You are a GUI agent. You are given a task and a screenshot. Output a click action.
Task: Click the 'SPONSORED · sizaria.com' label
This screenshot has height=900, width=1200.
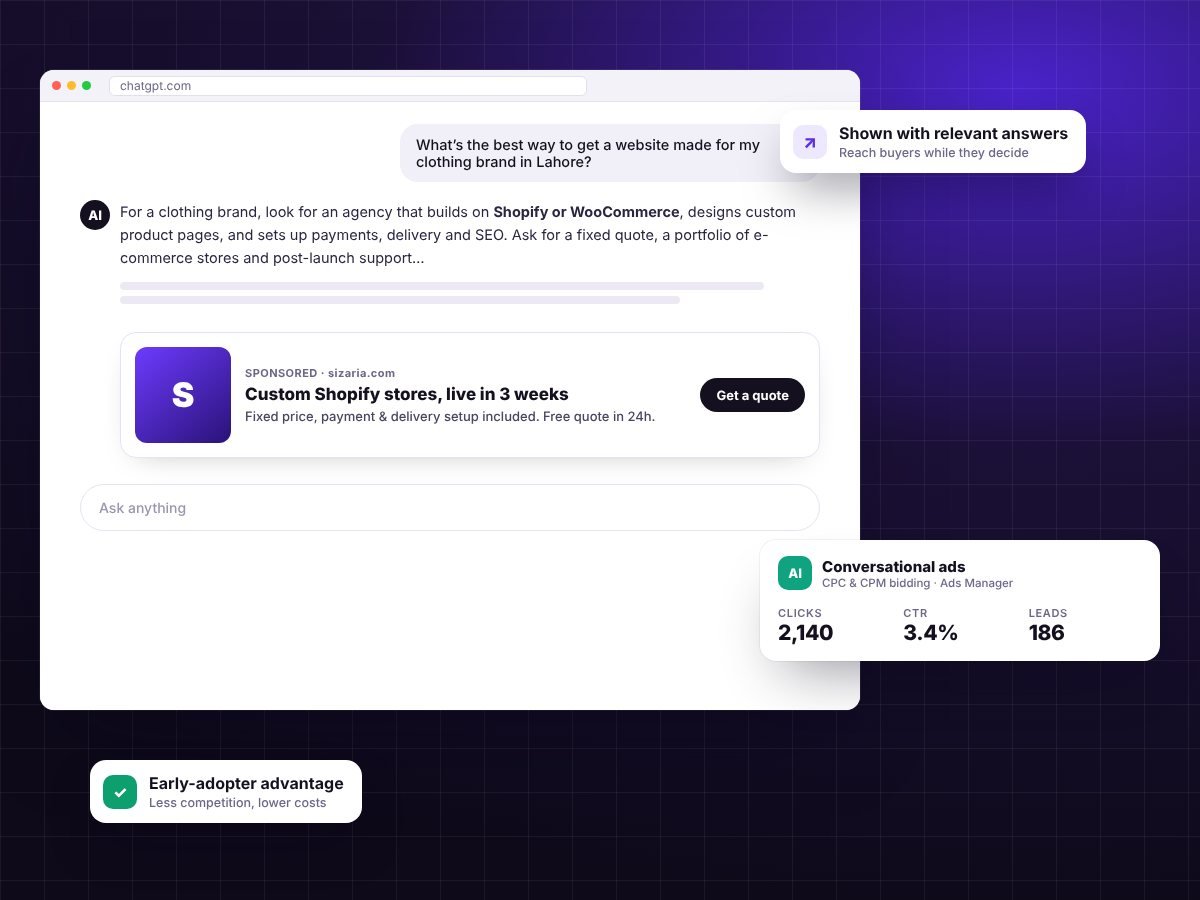[x=320, y=373]
